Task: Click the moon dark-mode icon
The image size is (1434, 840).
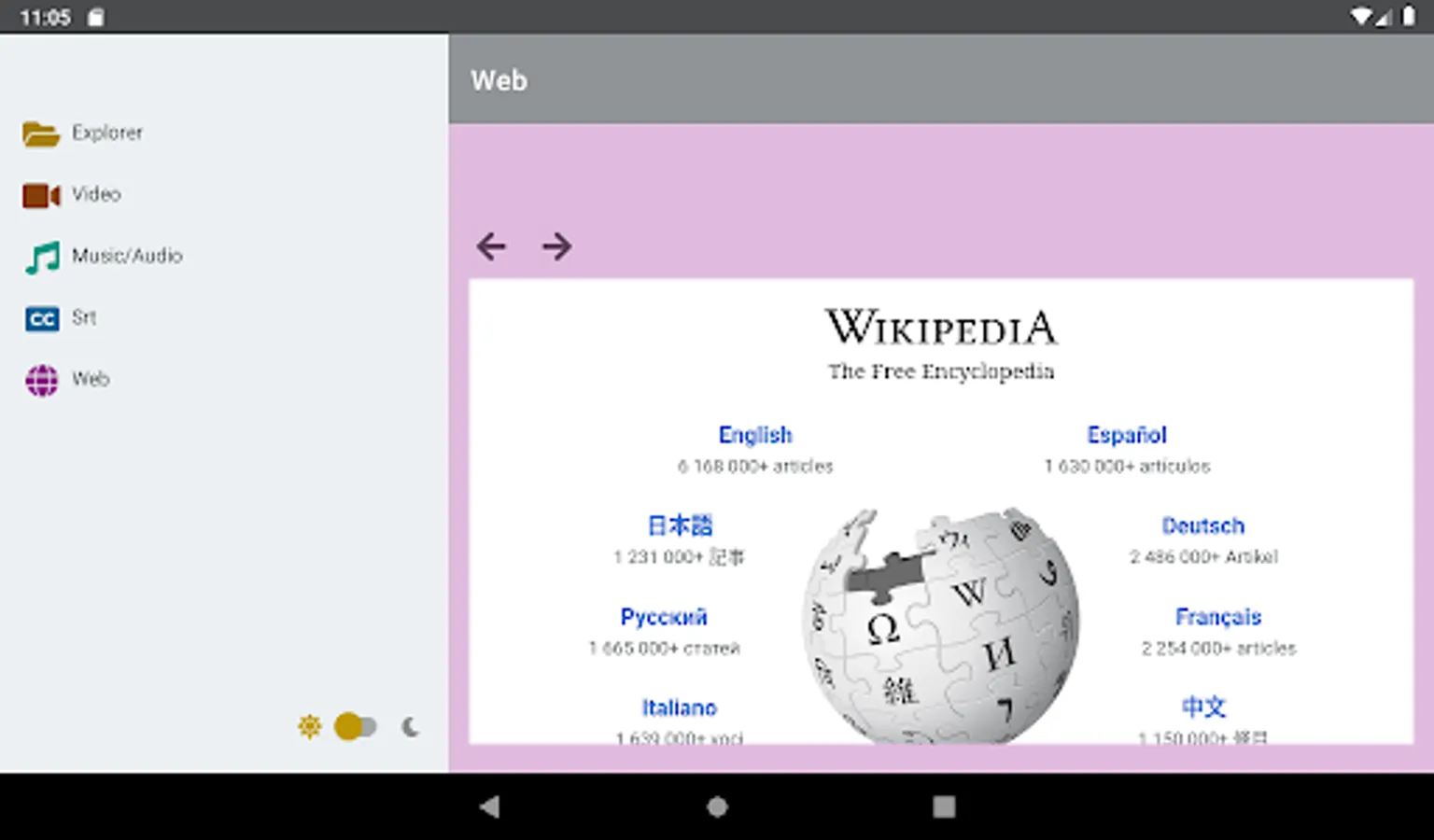Action: 411,726
